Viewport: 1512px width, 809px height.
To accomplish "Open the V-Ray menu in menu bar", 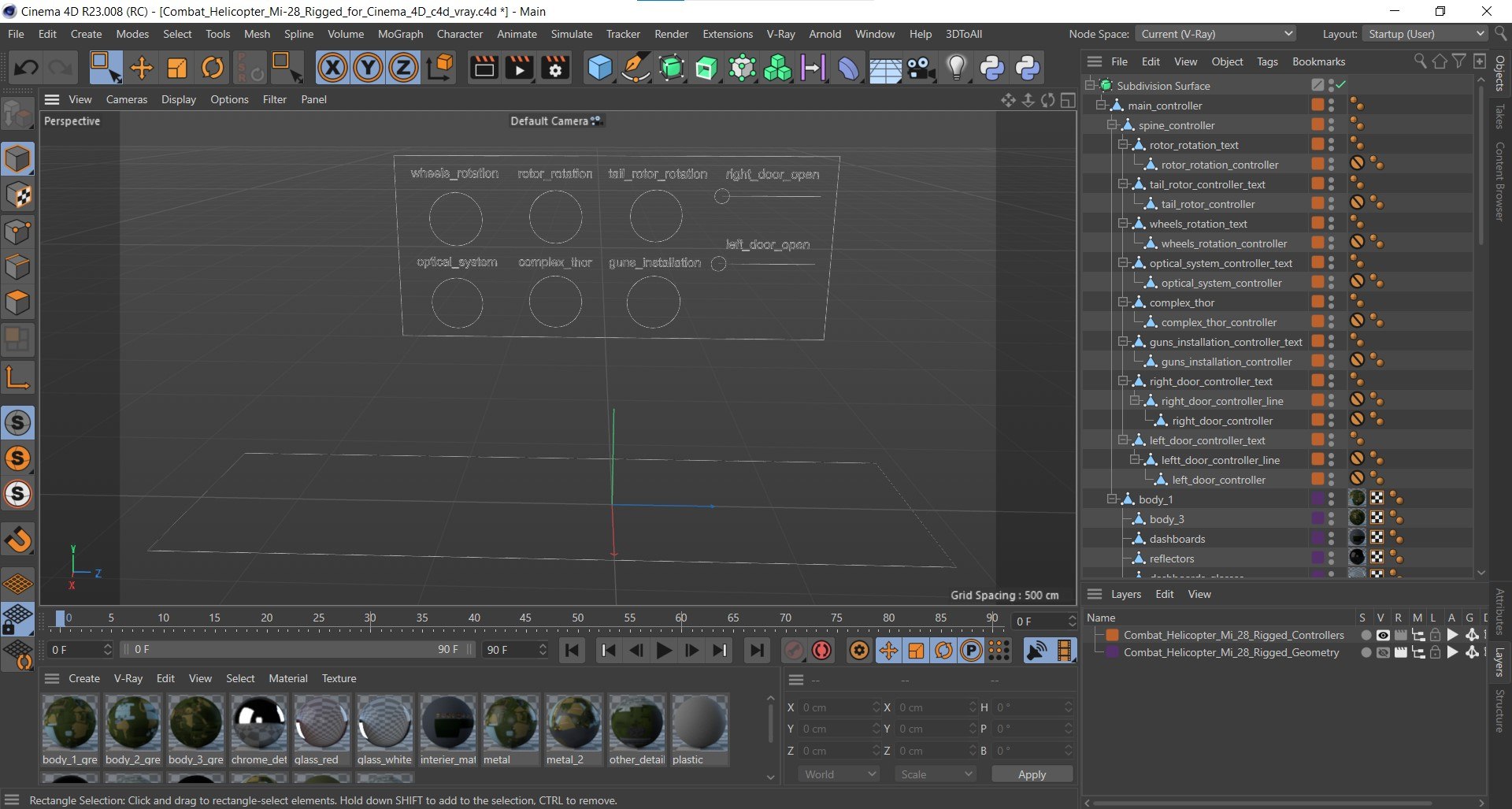I will (x=780, y=34).
